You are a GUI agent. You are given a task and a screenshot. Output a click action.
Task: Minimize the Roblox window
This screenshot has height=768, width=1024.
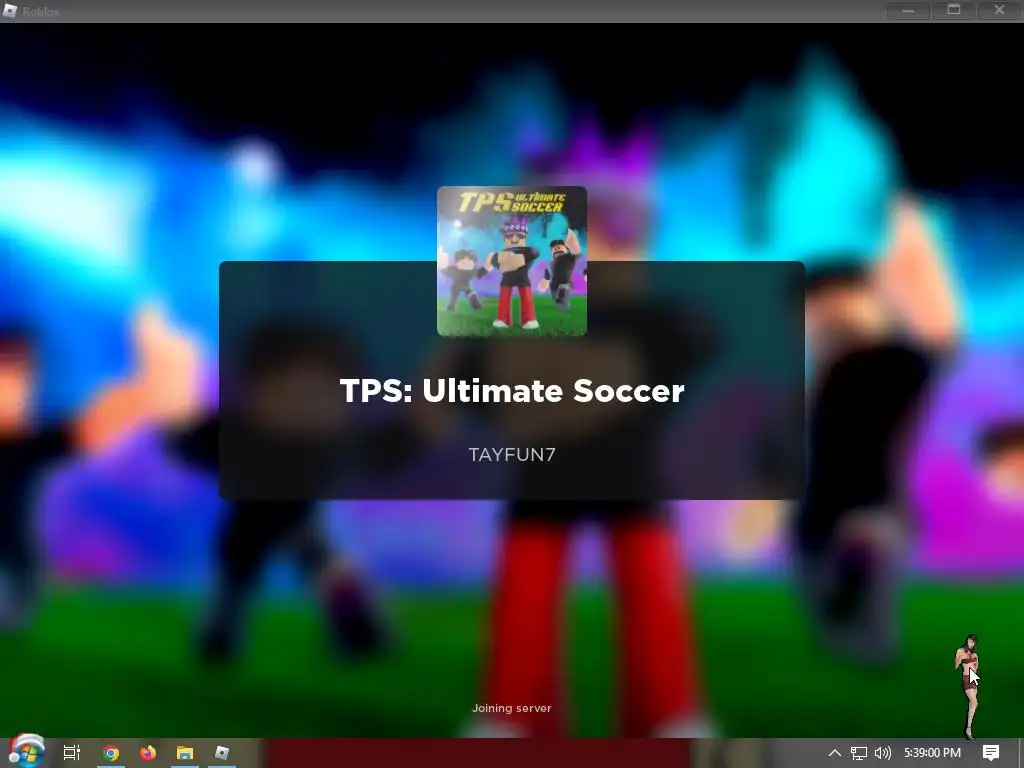[x=908, y=11]
